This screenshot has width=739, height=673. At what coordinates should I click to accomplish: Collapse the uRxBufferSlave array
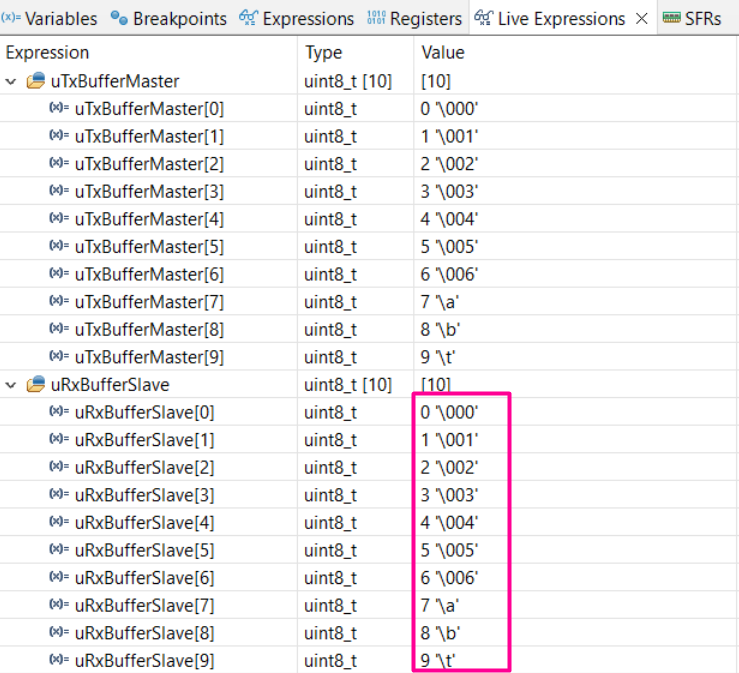(x=11, y=385)
